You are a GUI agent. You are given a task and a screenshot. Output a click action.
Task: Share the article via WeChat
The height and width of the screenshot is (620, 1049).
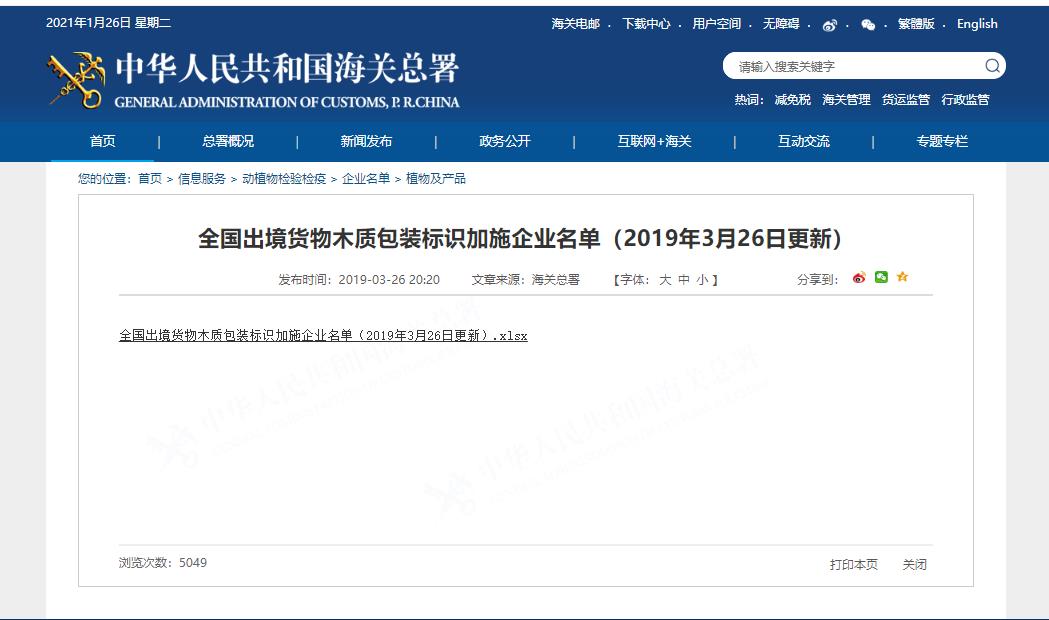[881, 278]
